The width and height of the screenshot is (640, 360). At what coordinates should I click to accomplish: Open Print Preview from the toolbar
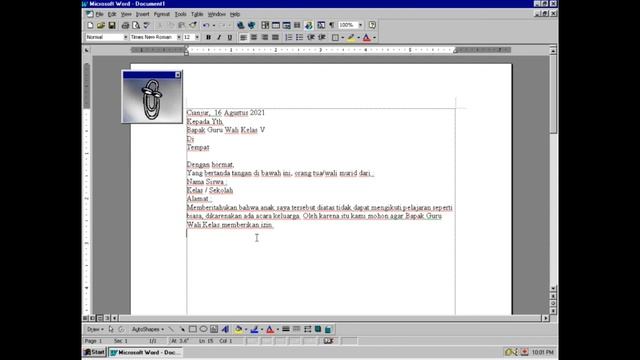pos(136,25)
